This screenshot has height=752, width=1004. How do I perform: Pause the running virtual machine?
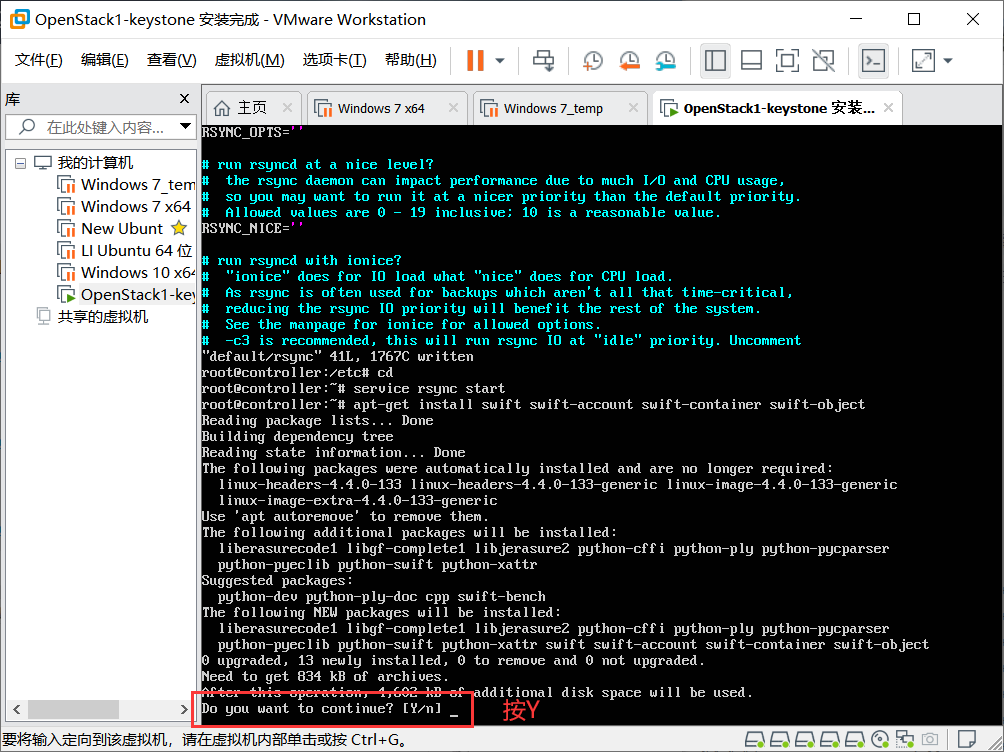[475, 61]
